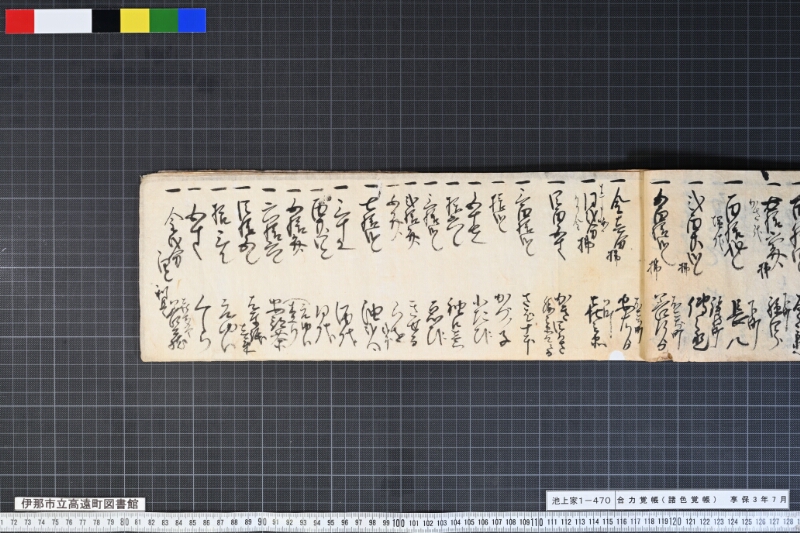Click the 伊那市立高遠町図書館 label
800x533 pixels.
pyautogui.click(x=80, y=504)
